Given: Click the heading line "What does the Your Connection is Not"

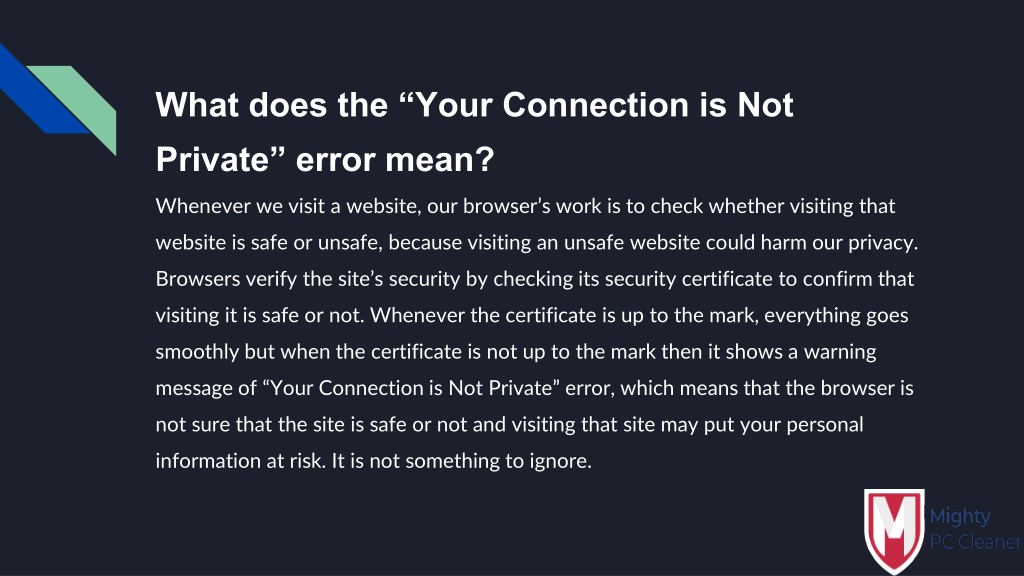Looking at the screenshot, I should point(474,104).
